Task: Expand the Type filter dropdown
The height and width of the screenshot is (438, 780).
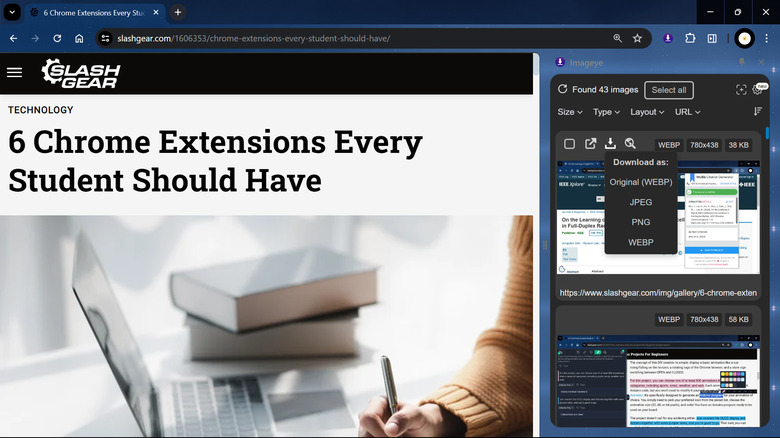Action: click(x=606, y=112)
